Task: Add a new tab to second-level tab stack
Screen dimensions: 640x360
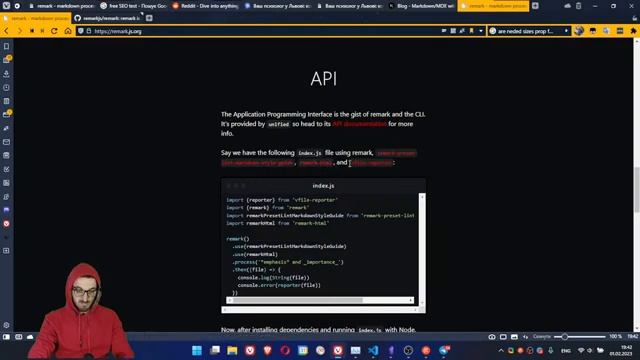Action: pos(149,18)
